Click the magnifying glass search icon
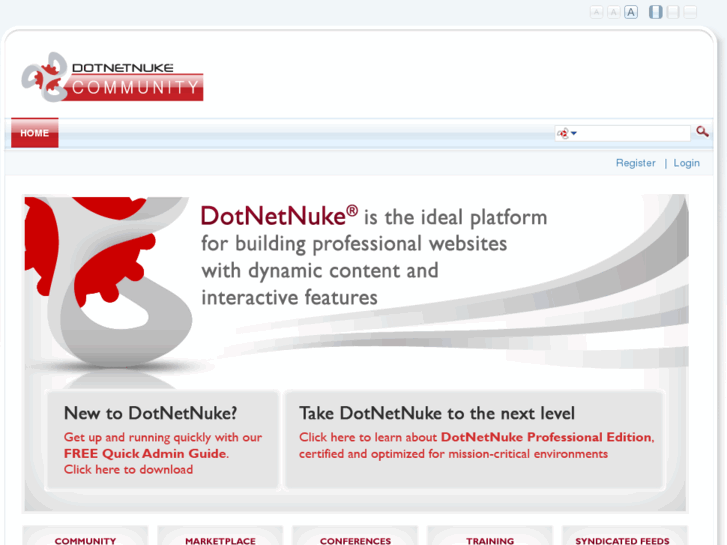This screenshot has width=727, height=545. pyautogui.click(x=702, y=132)
